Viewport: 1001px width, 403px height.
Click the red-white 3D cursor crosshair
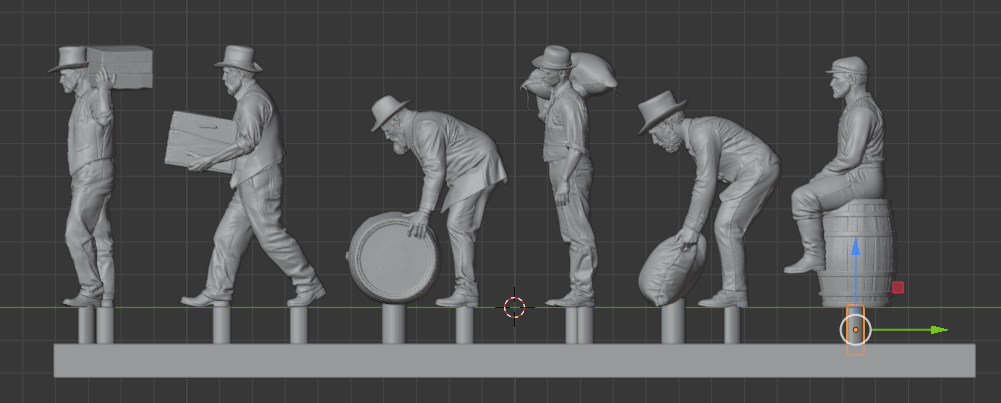coord(515,307)
